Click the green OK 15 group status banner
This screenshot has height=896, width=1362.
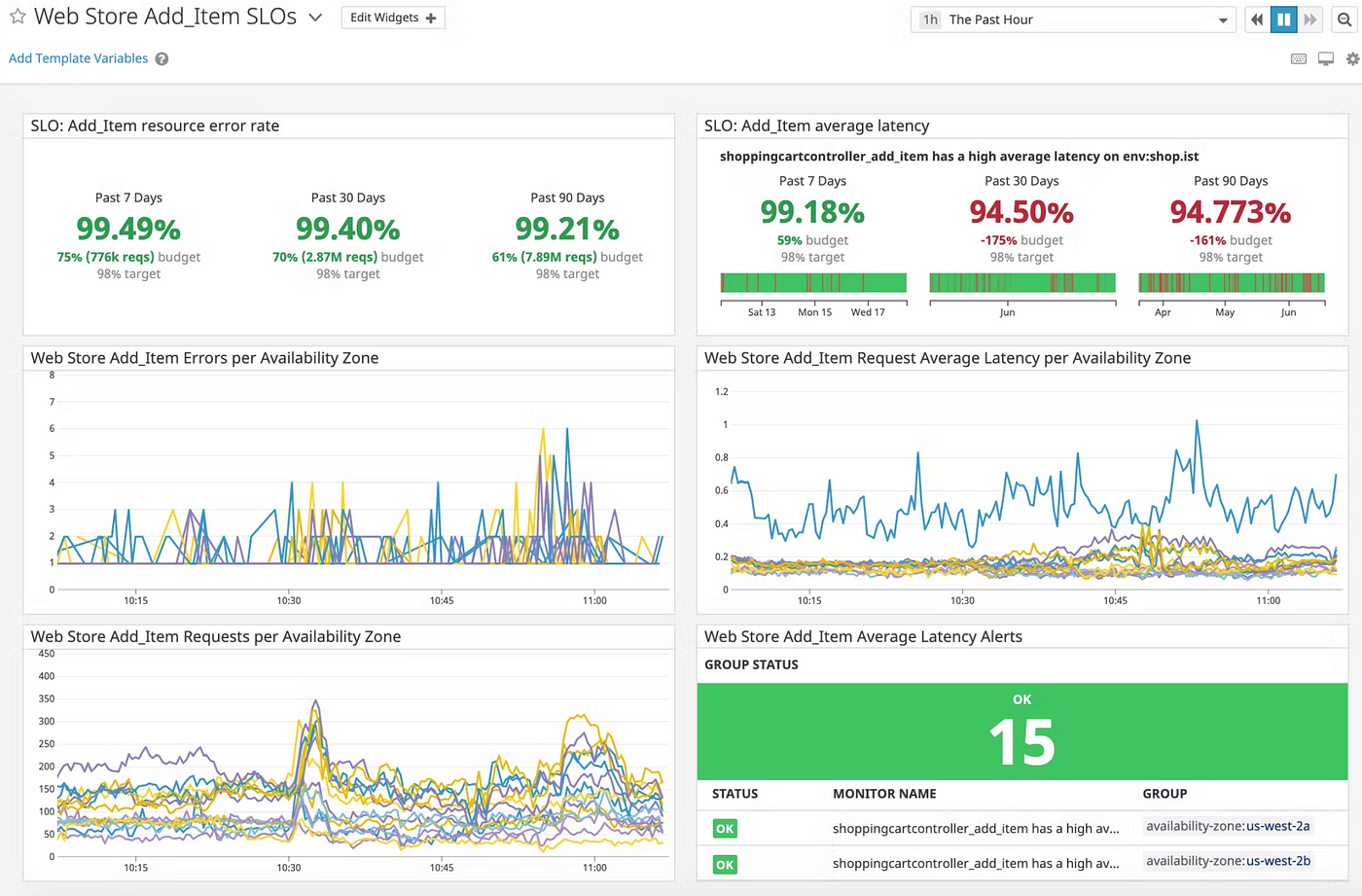click(1021, 732)
